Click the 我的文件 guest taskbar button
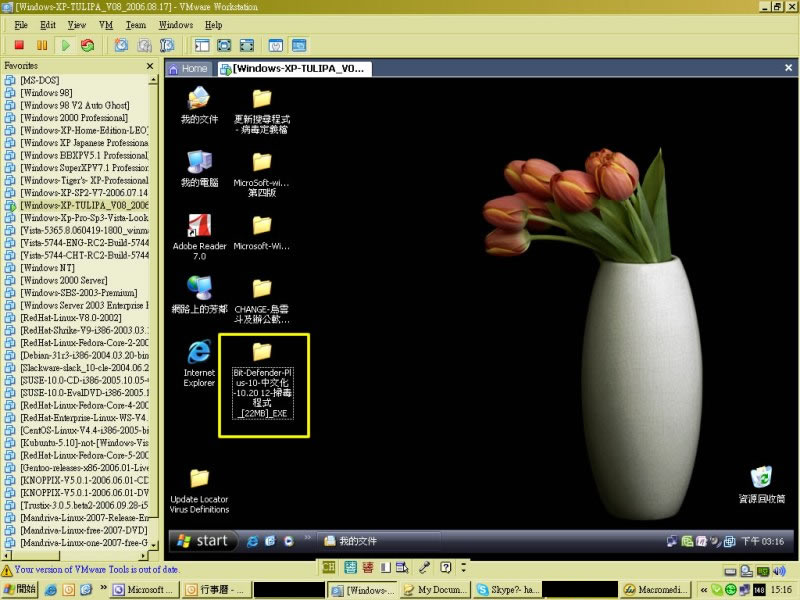This screenshot has height=600, width=800. point(379,541)
